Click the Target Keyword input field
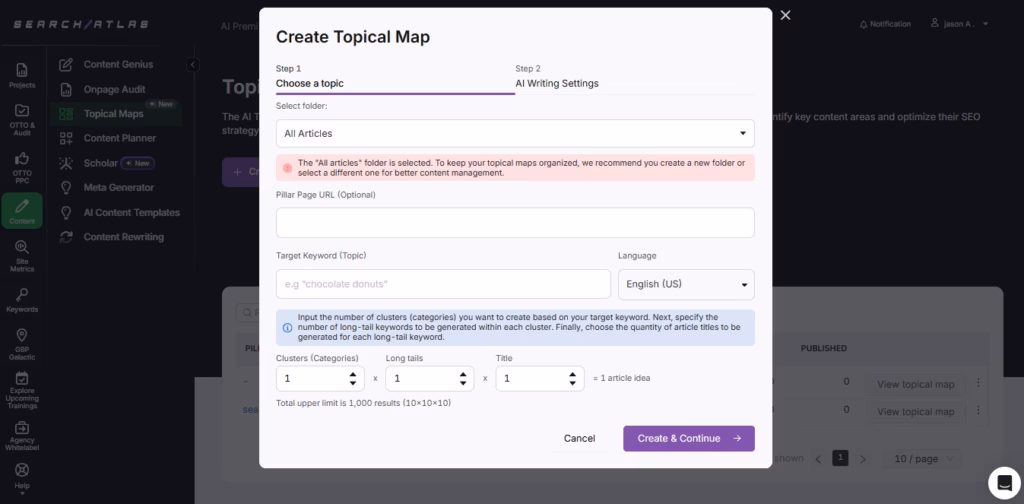The width and height of the screenshot is (1024, 504). (x=443, y=284)
